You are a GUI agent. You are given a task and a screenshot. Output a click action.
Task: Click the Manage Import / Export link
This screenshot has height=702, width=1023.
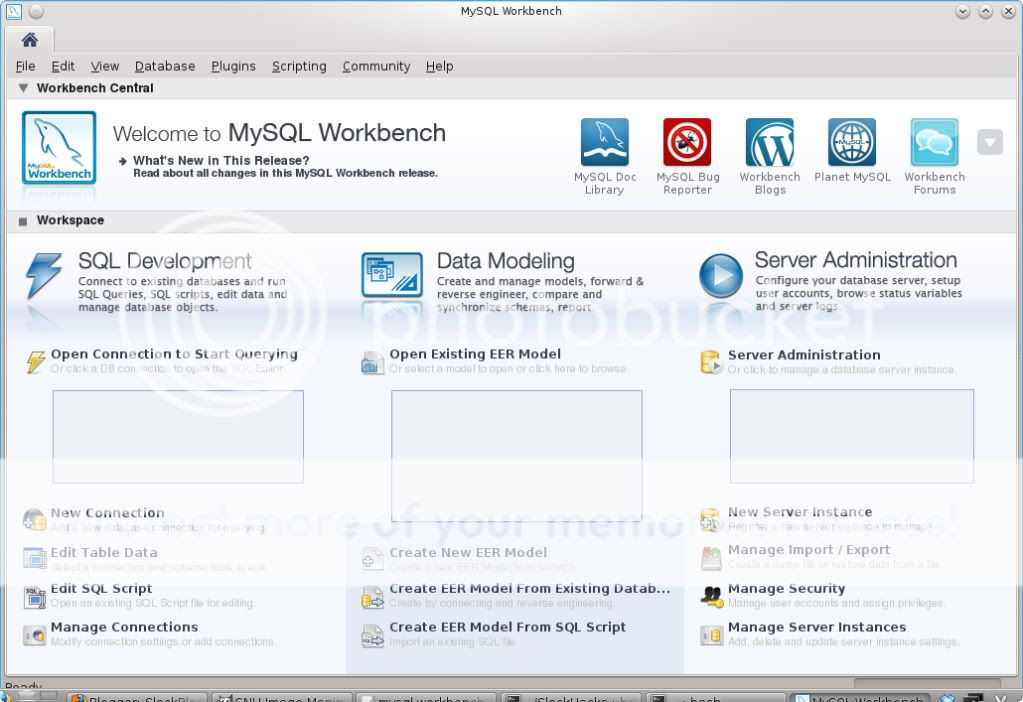click(x=809, y=550)
